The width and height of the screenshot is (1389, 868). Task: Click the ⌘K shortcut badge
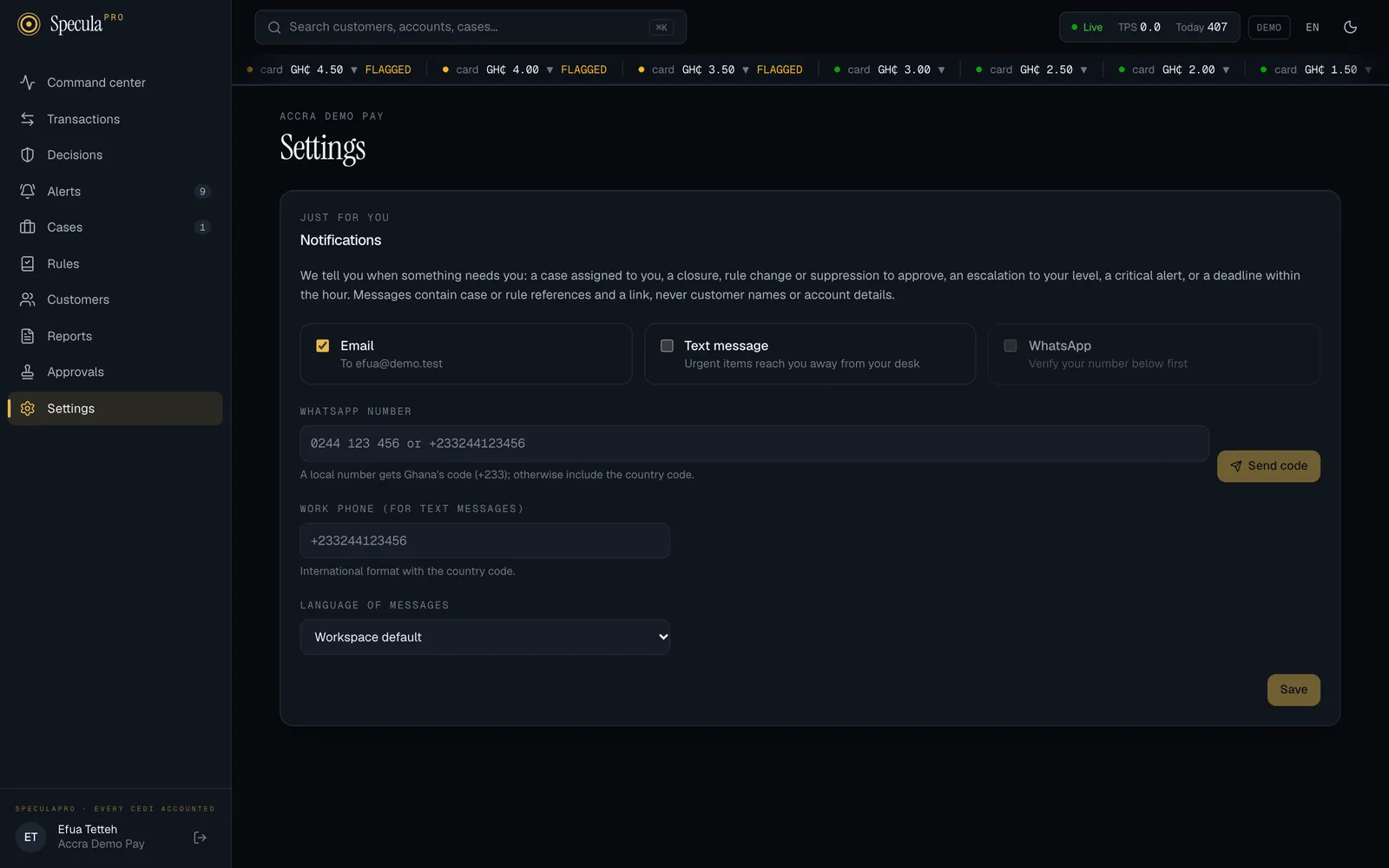(x=662, y=27)
